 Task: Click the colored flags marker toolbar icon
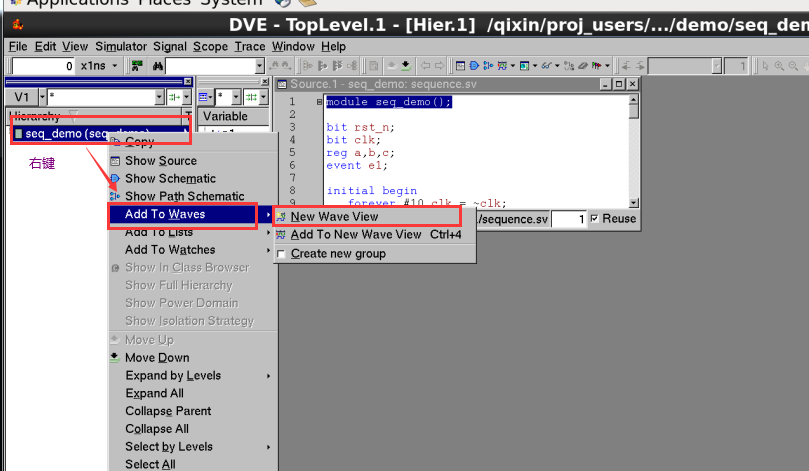click(x=596, y=66)
